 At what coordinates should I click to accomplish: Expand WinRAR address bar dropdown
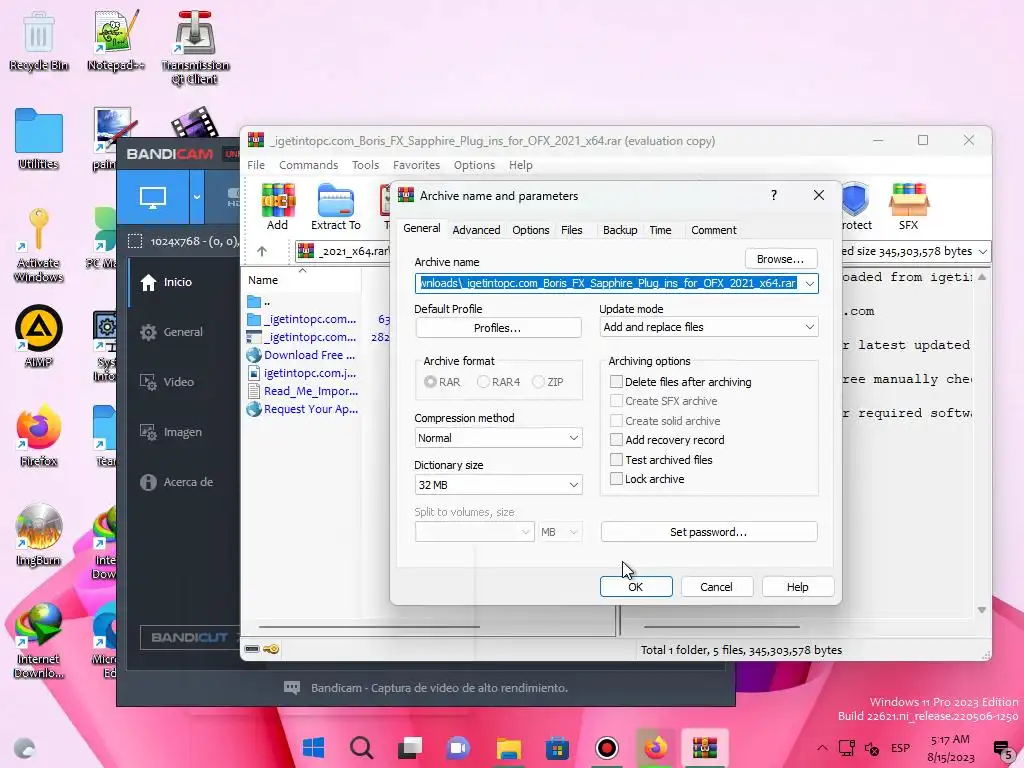tap(983, 251)
